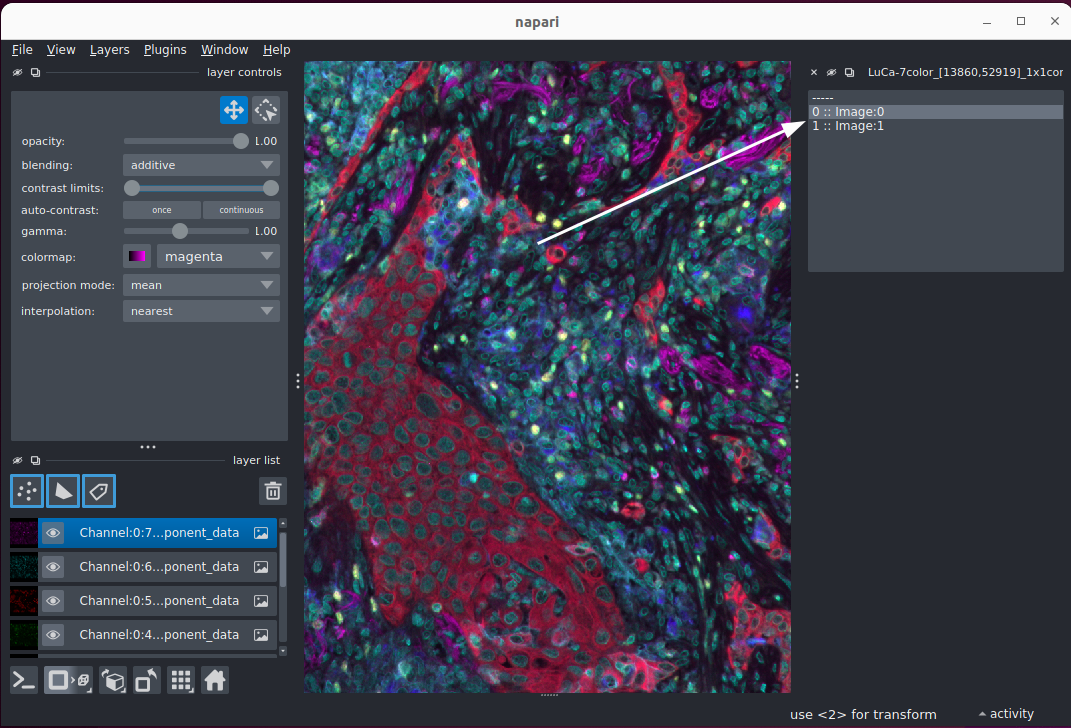Add a new Shapes layer
This screenshot has width=1071, height=728.
coord(62,491)
